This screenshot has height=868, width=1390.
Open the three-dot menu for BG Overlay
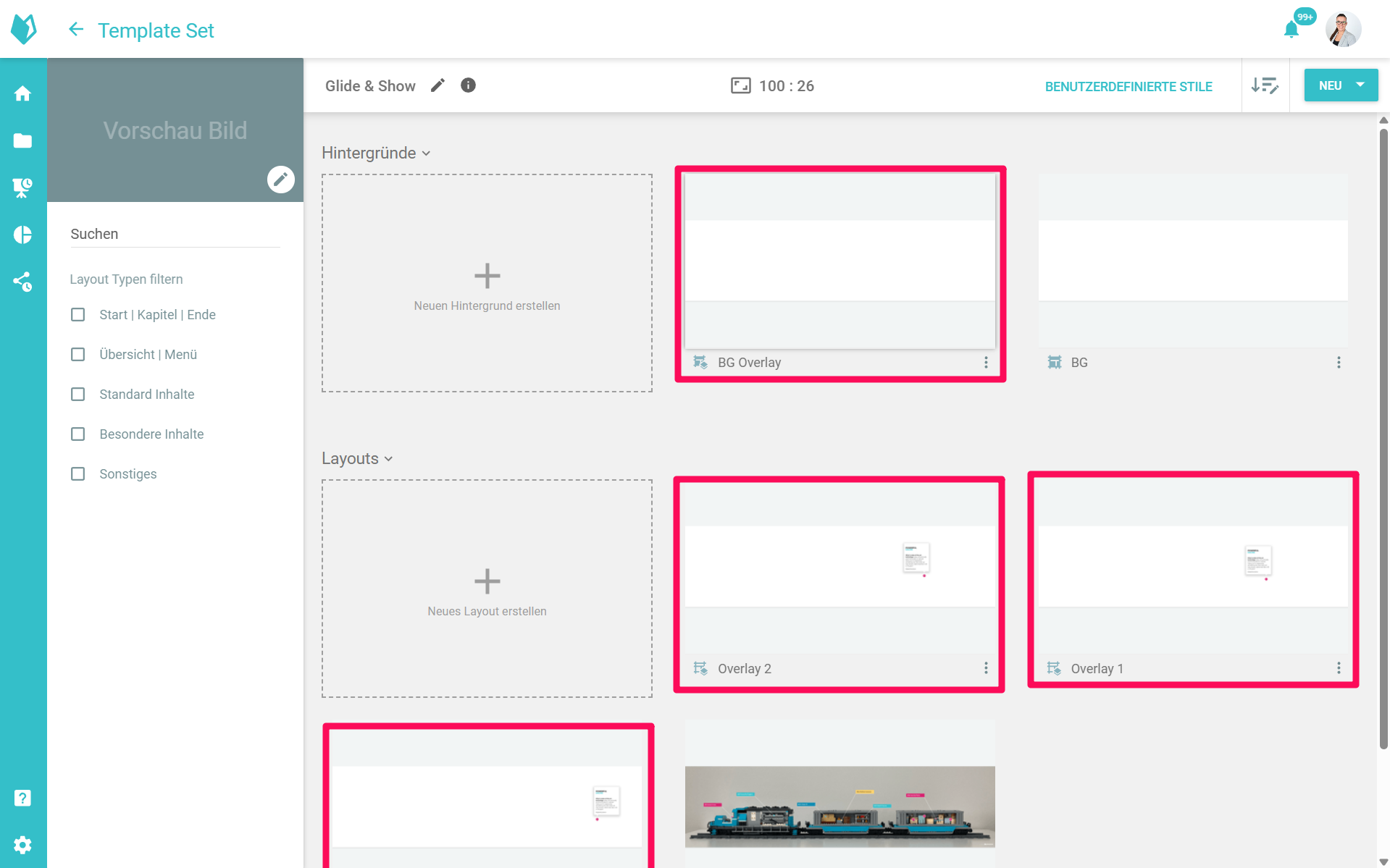click(986, 363)
